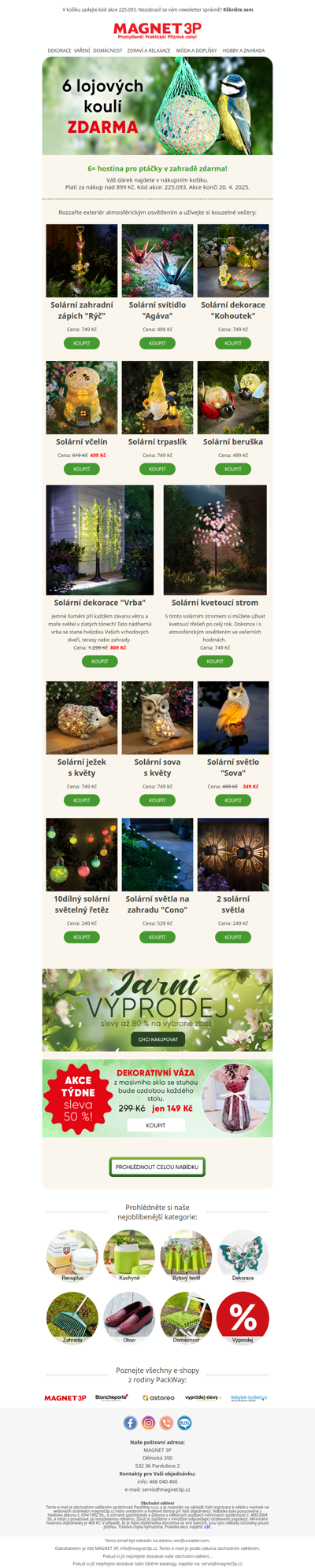Open the Instagram social icon

coord(148,1422)
